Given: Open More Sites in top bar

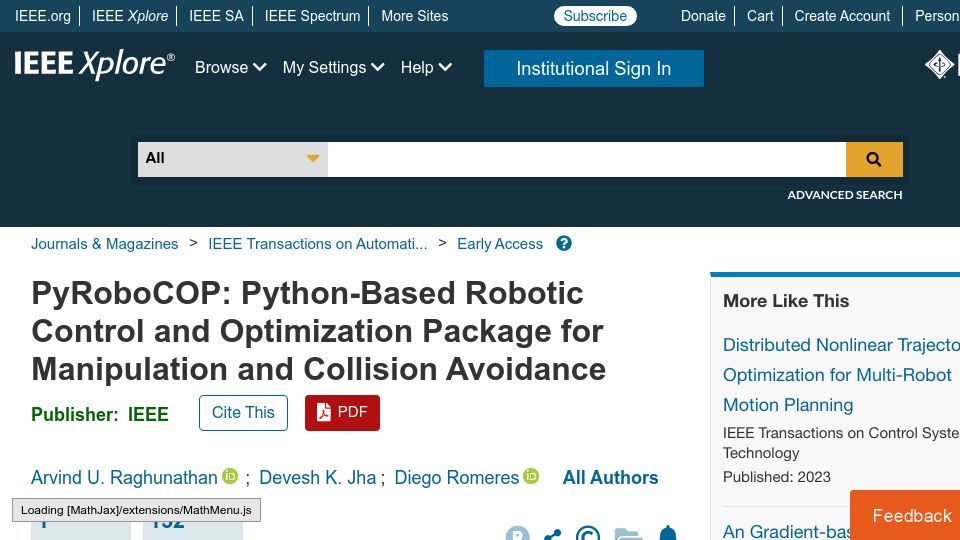Looking at the screenshot, I should click(414, 16).
